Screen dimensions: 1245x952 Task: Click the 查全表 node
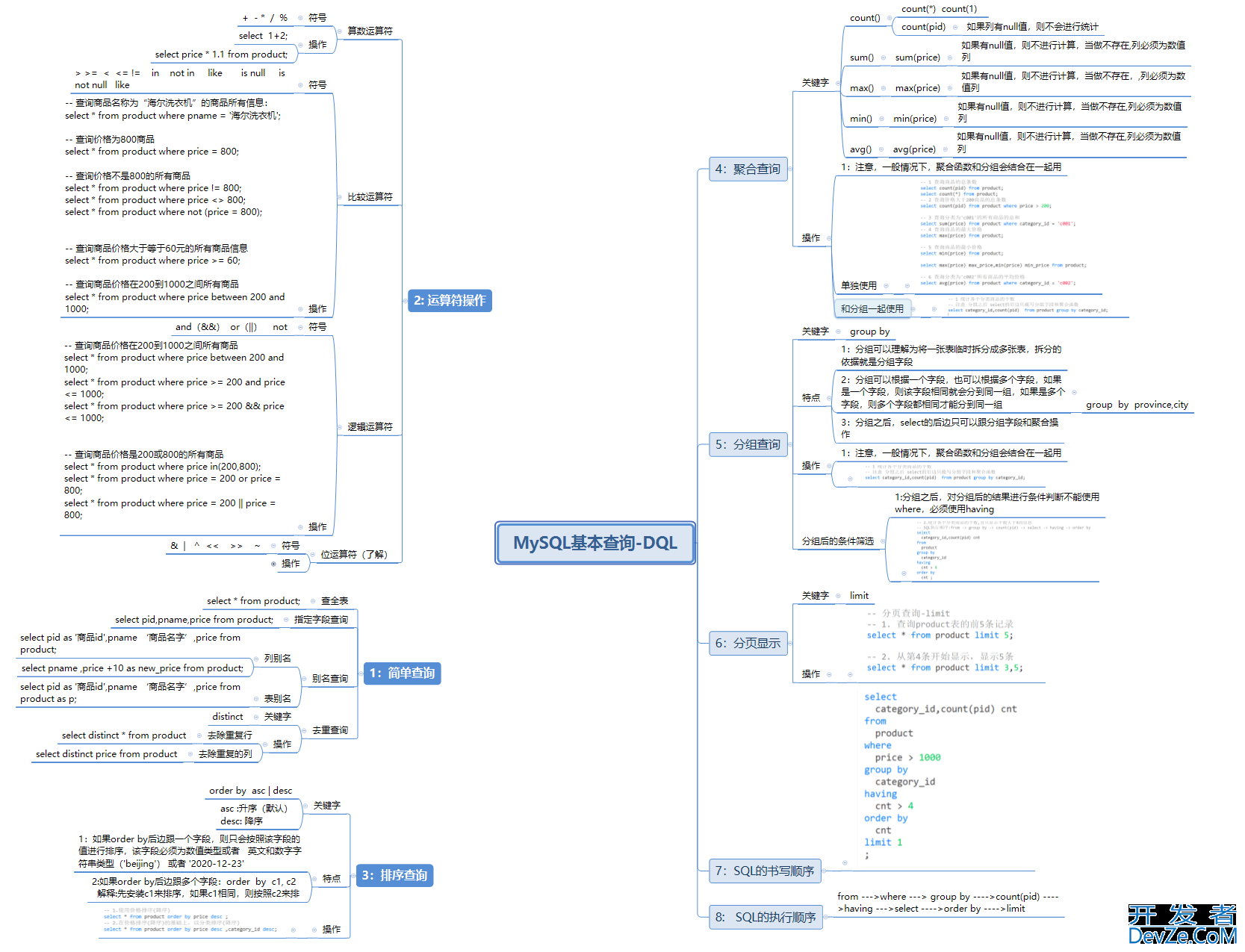pyautogui.click(x=335, y=601)
